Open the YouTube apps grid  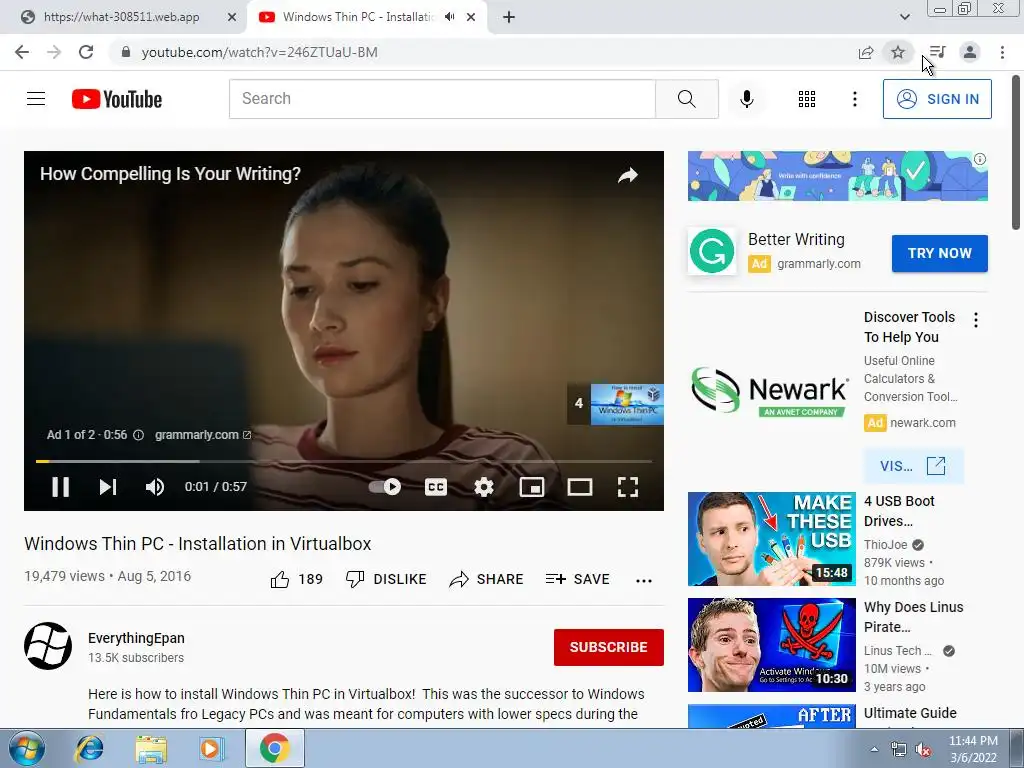[x=807, y=99]
